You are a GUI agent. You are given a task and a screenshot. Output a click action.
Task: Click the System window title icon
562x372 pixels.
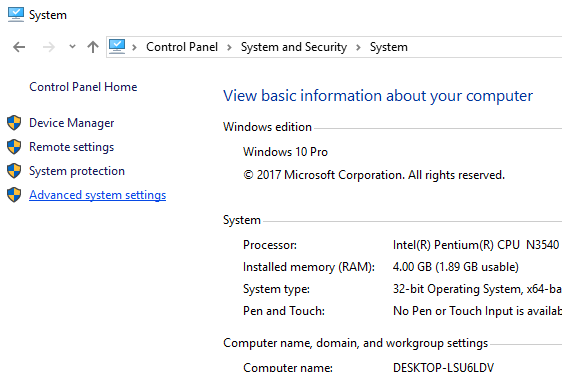pyautogui.click(x=15, y=15)
